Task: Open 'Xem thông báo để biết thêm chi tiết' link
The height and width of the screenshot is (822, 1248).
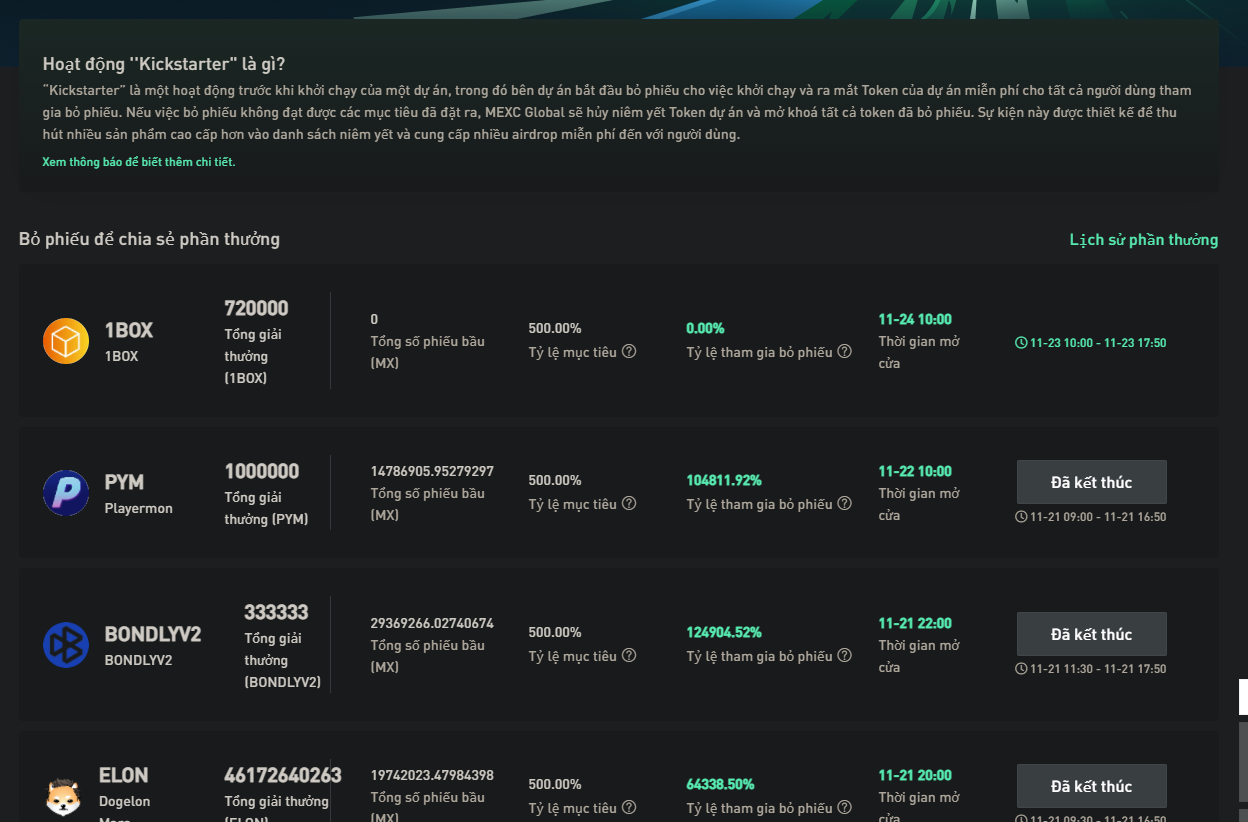Action: (139, 162)
